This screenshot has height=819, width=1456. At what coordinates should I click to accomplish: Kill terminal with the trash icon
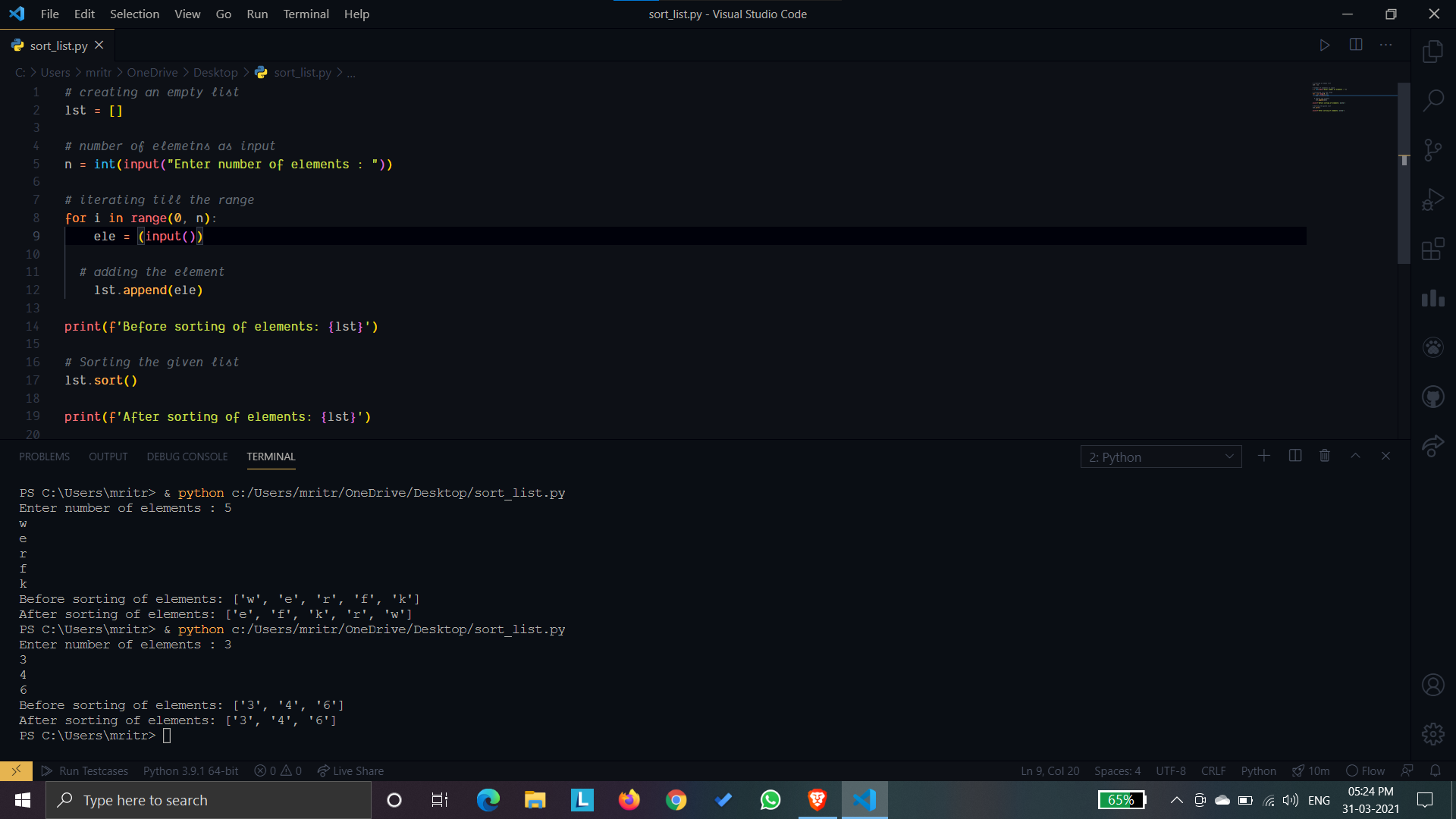(1324, 456)
